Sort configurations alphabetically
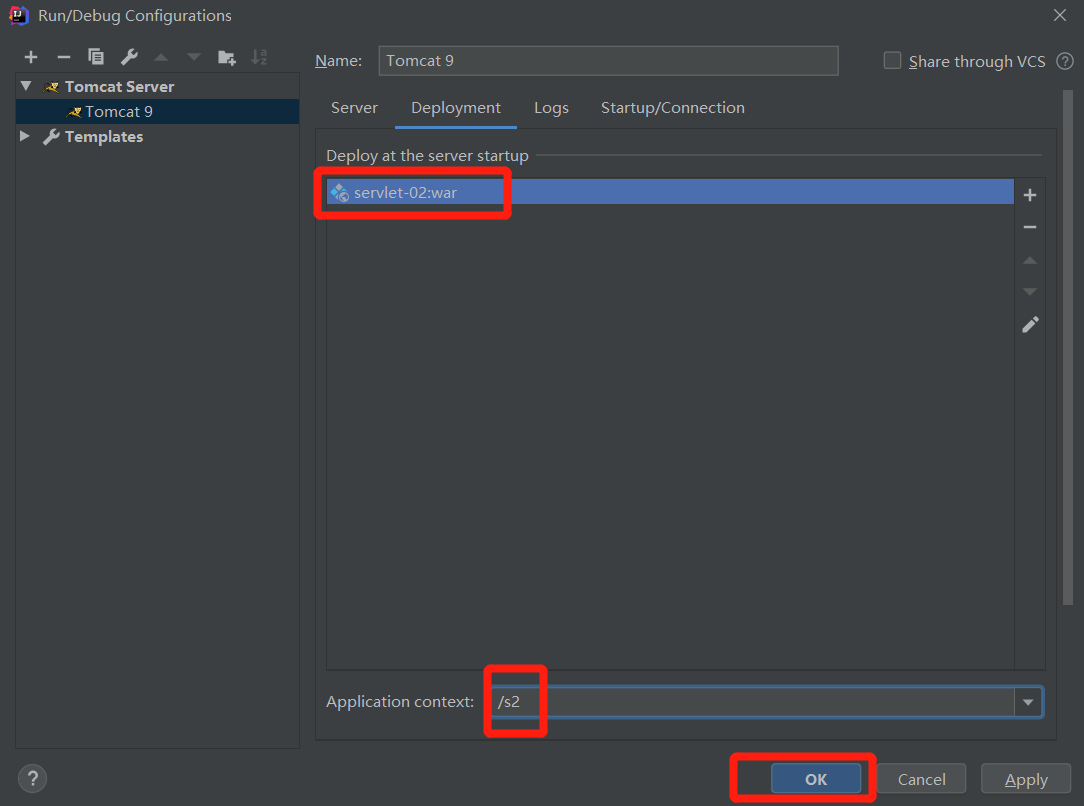Screen dimensions: 1084x806 click(x=259, y=57)
